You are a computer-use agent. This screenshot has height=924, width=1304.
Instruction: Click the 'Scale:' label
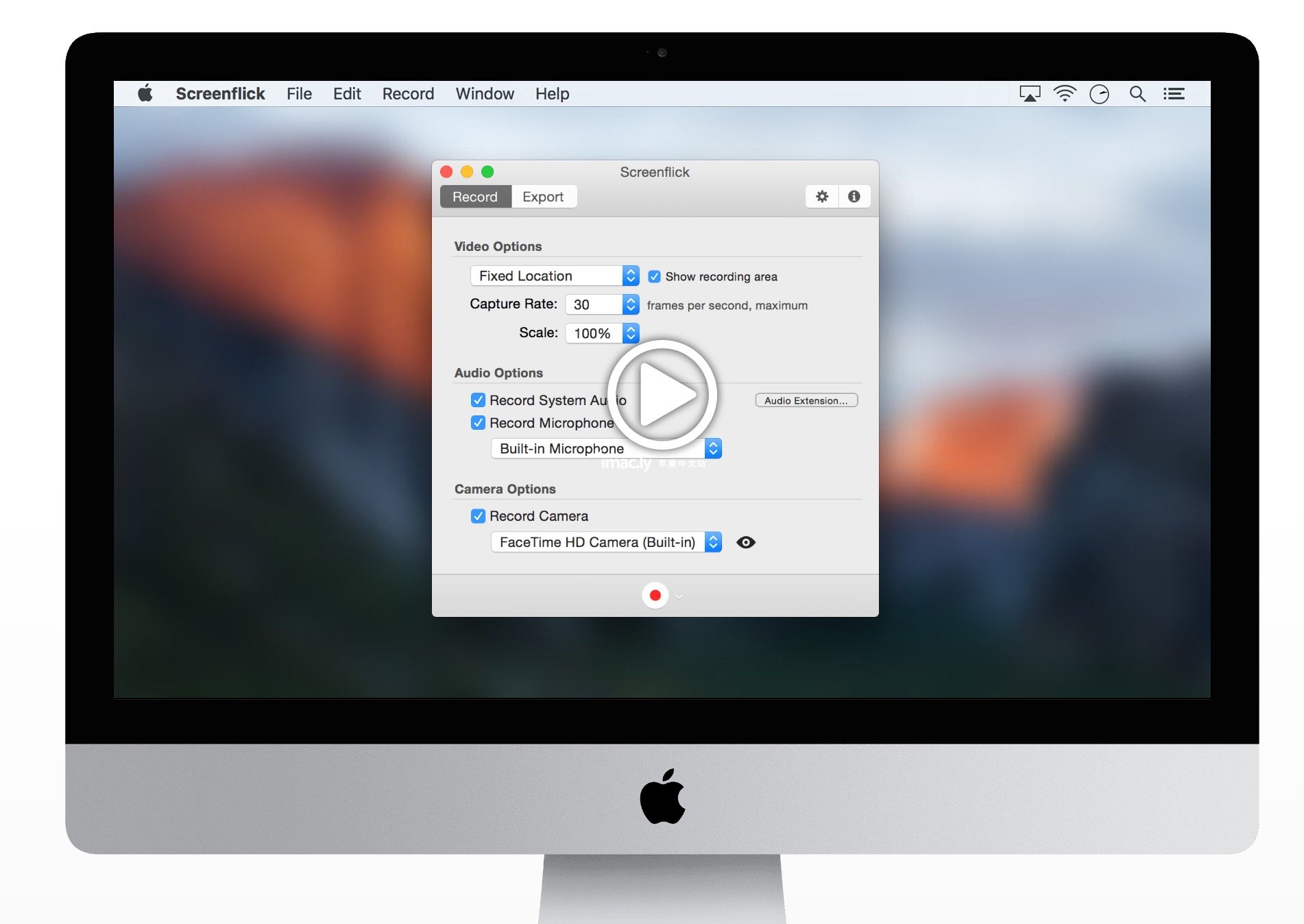tap(538, 332)
